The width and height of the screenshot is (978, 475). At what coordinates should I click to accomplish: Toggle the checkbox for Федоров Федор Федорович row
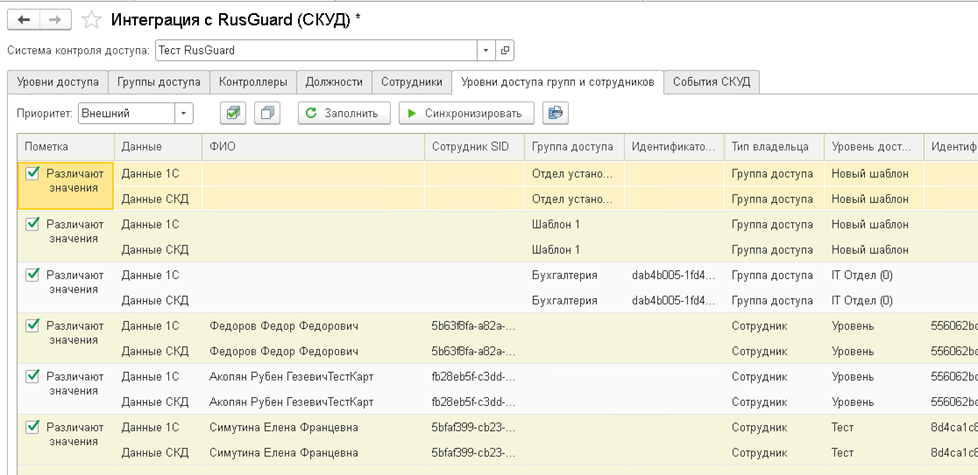click(x=33, y=325)
